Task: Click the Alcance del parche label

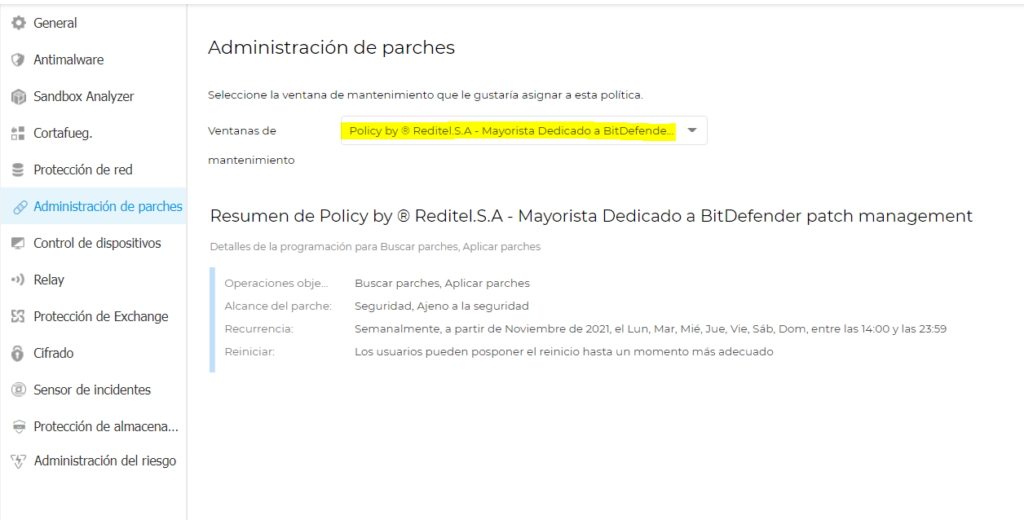Action: 278,306
